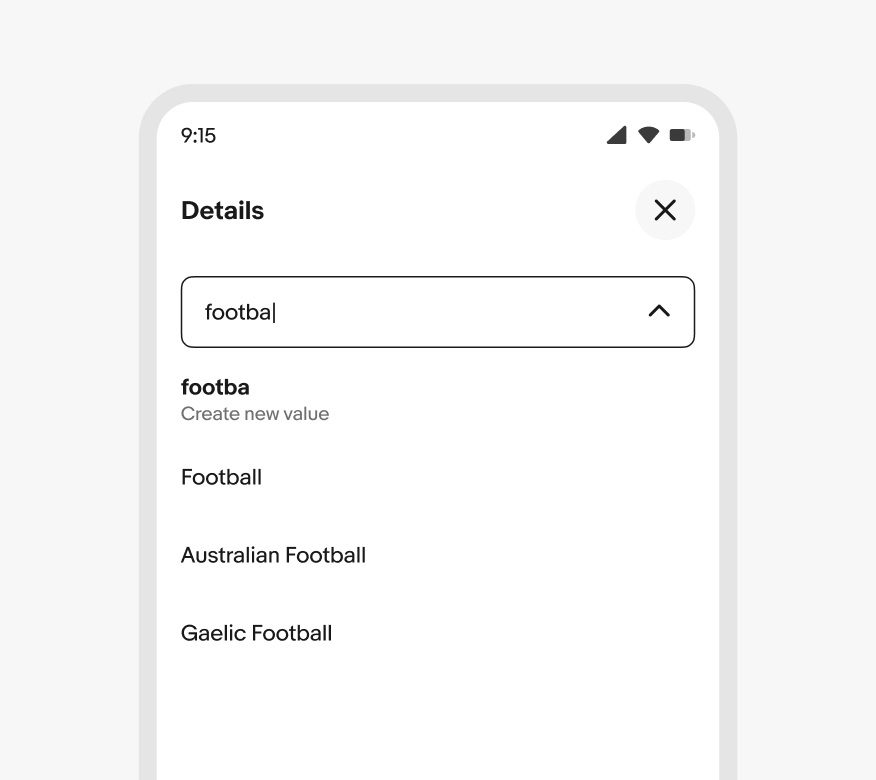Click the circular background of the close button

(x=665, y=210)
